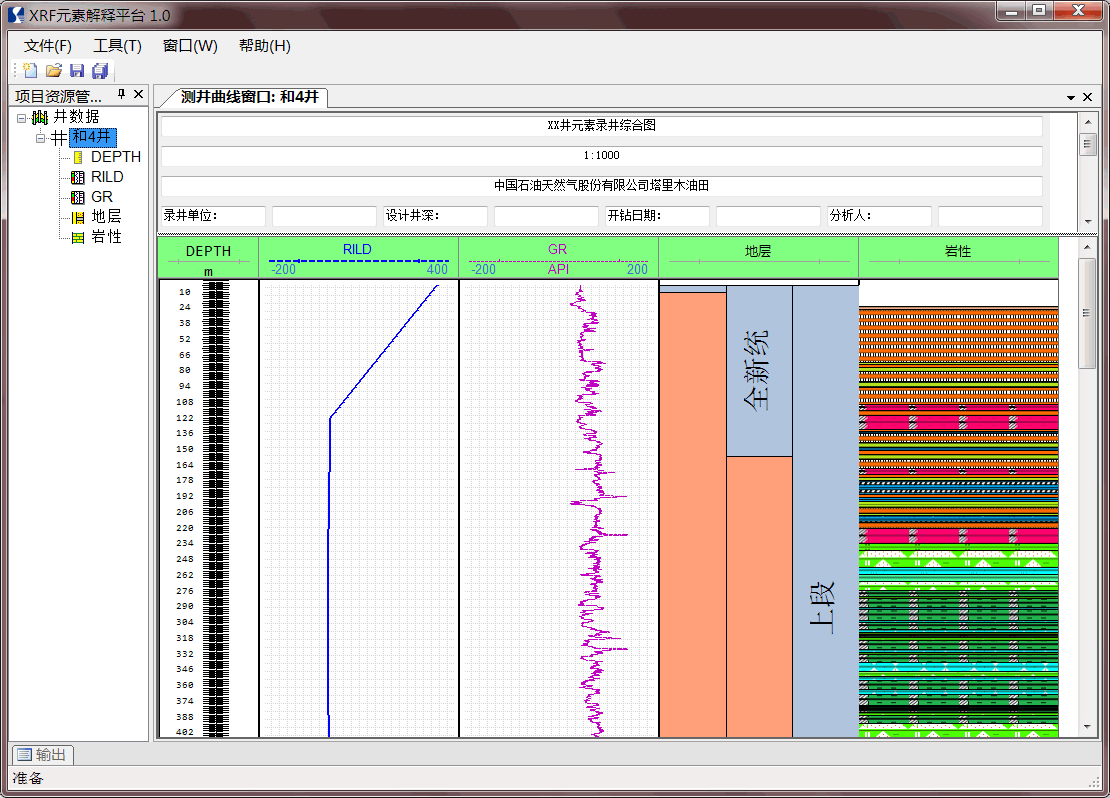Click the Save All toolbar icon
This screenshot has height=798, width=1110.
[100, 71]
